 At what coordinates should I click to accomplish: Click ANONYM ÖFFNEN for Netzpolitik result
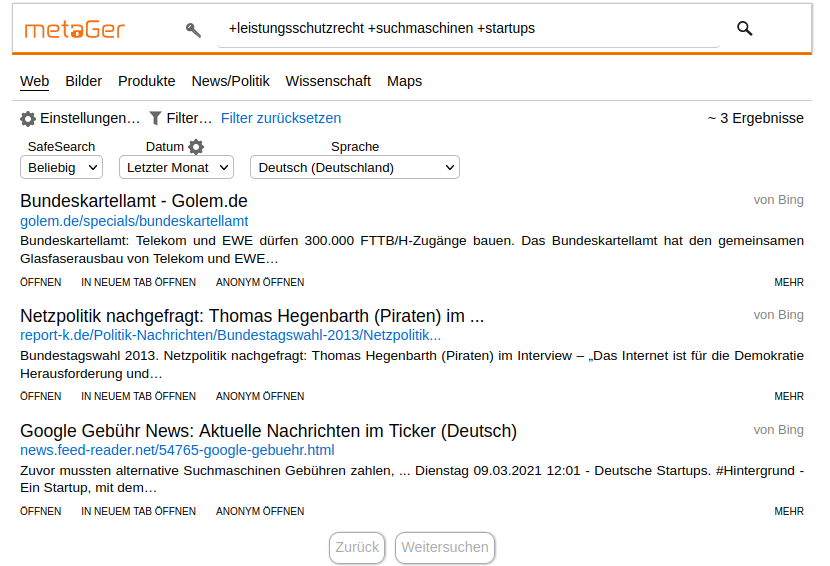coord(260,397)
